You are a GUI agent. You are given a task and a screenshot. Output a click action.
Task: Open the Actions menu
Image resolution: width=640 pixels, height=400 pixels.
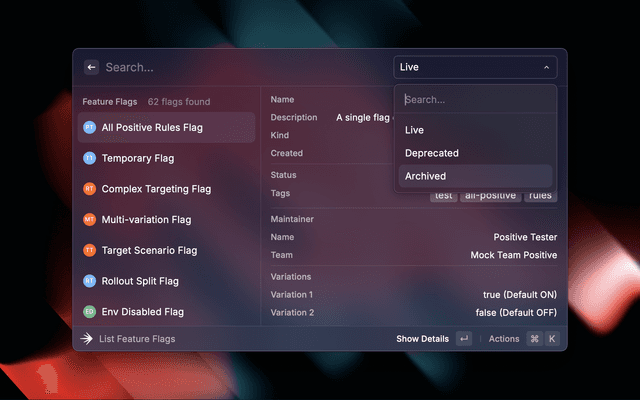click(x=504, y=339)
